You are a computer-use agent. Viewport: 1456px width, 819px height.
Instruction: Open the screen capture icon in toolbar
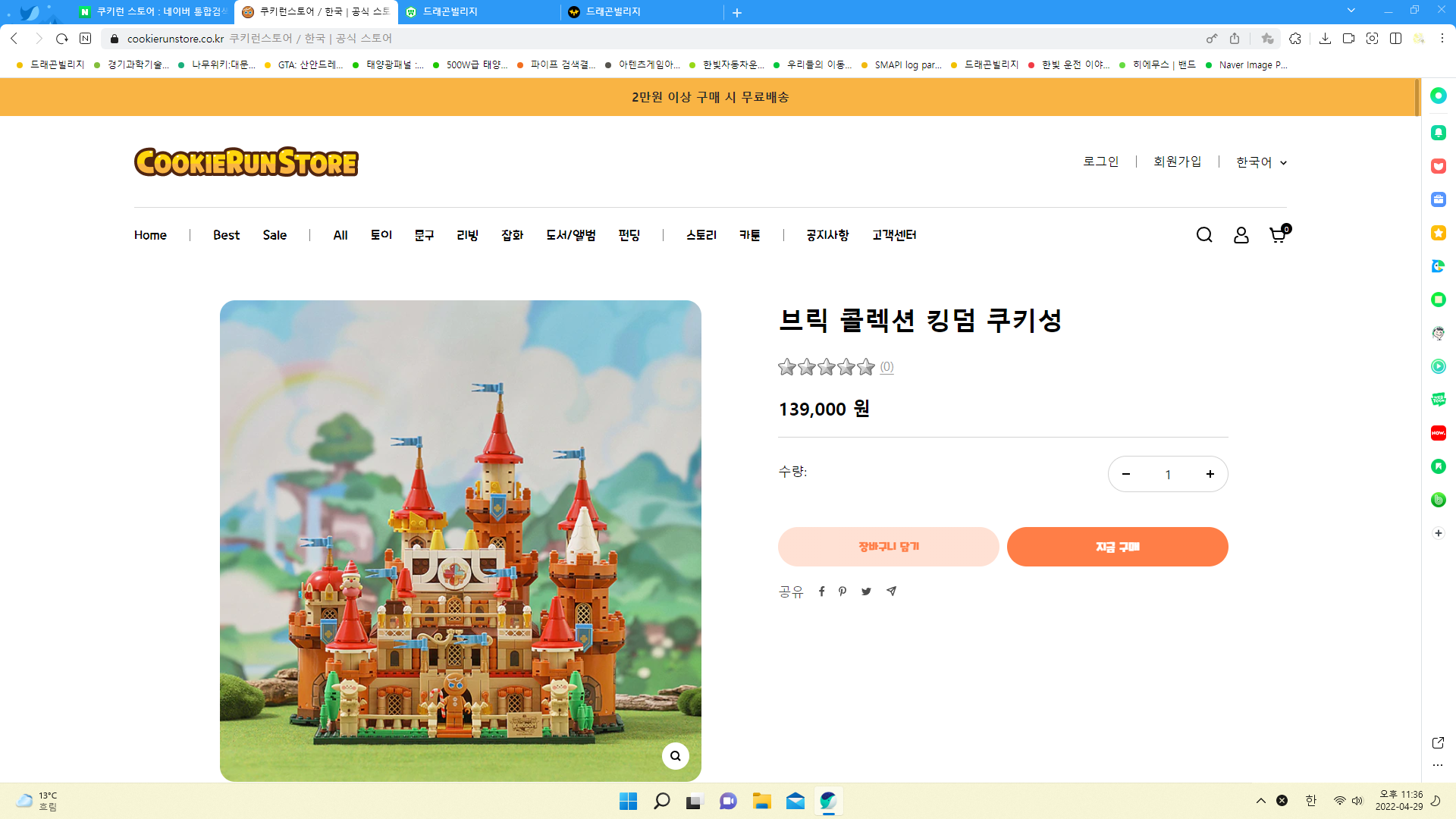tap(1372, 39)
